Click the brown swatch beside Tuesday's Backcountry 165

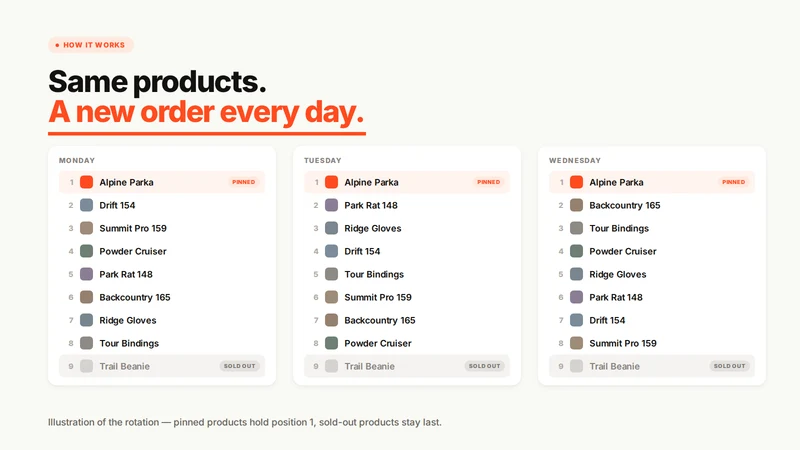pyautogui.click(x=332, y=320)
